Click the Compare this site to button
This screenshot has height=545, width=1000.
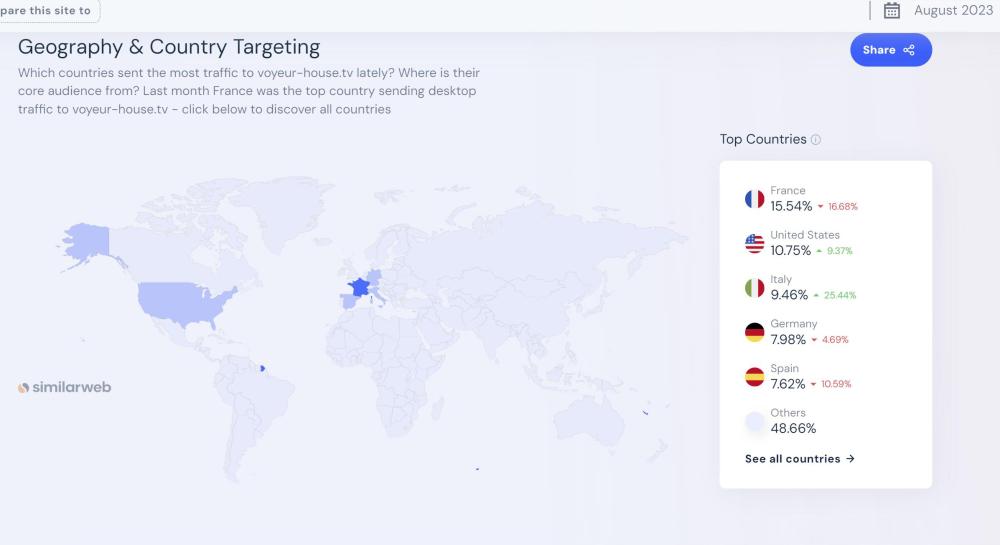click(x=48, y=11)
